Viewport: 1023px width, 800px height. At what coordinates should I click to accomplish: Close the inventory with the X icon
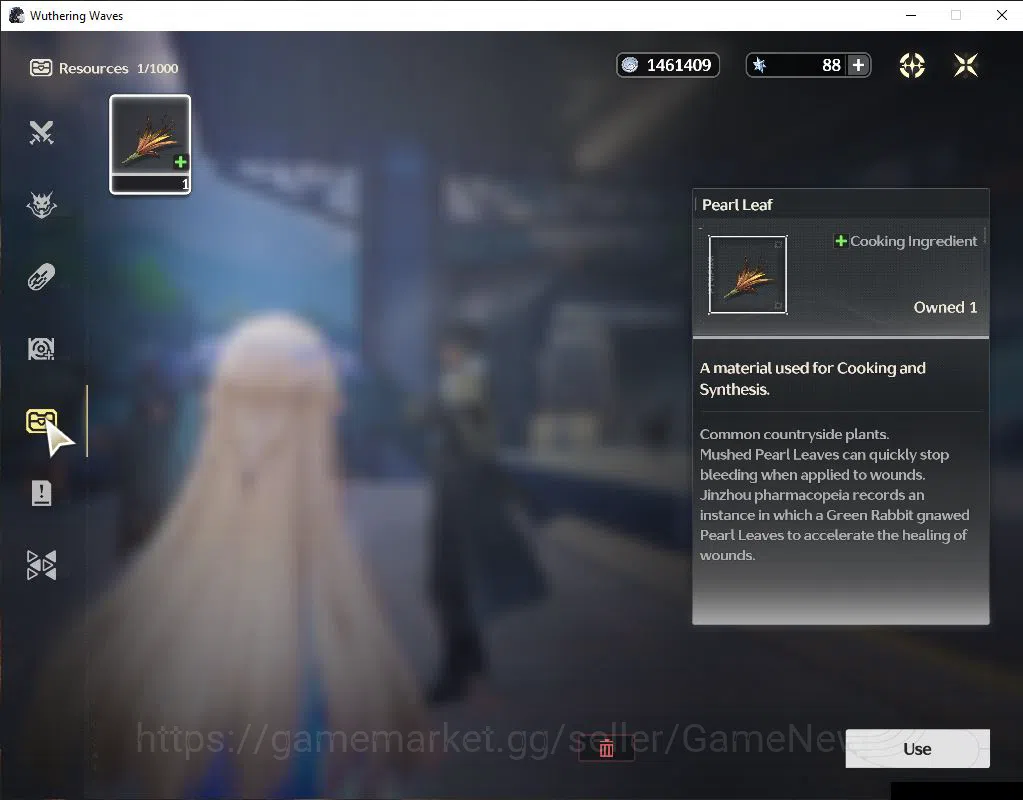click(x=966, y=65)
